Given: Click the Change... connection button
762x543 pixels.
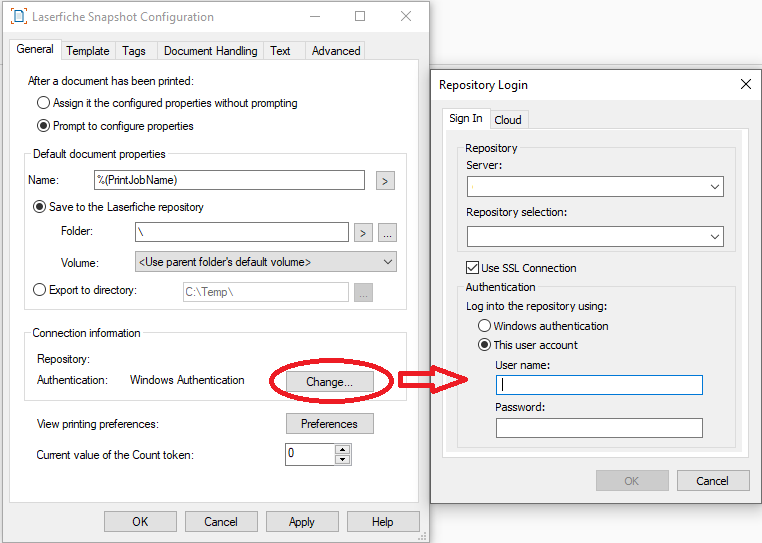Looking at the screenshot, I should tap(330, 382).
